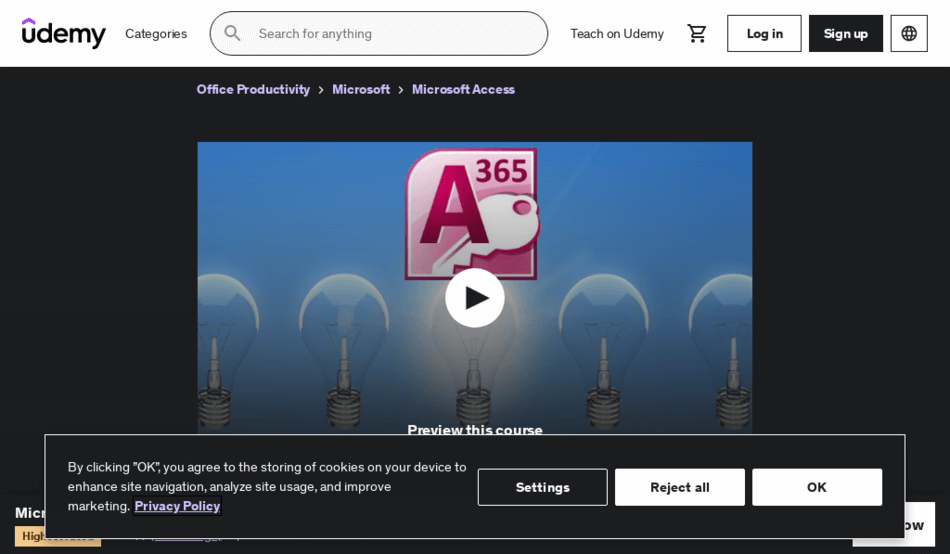Go to Microsoft Access breadcrumb
The width and height of the screenshot is (950, 554).
(x=463, y=90)
